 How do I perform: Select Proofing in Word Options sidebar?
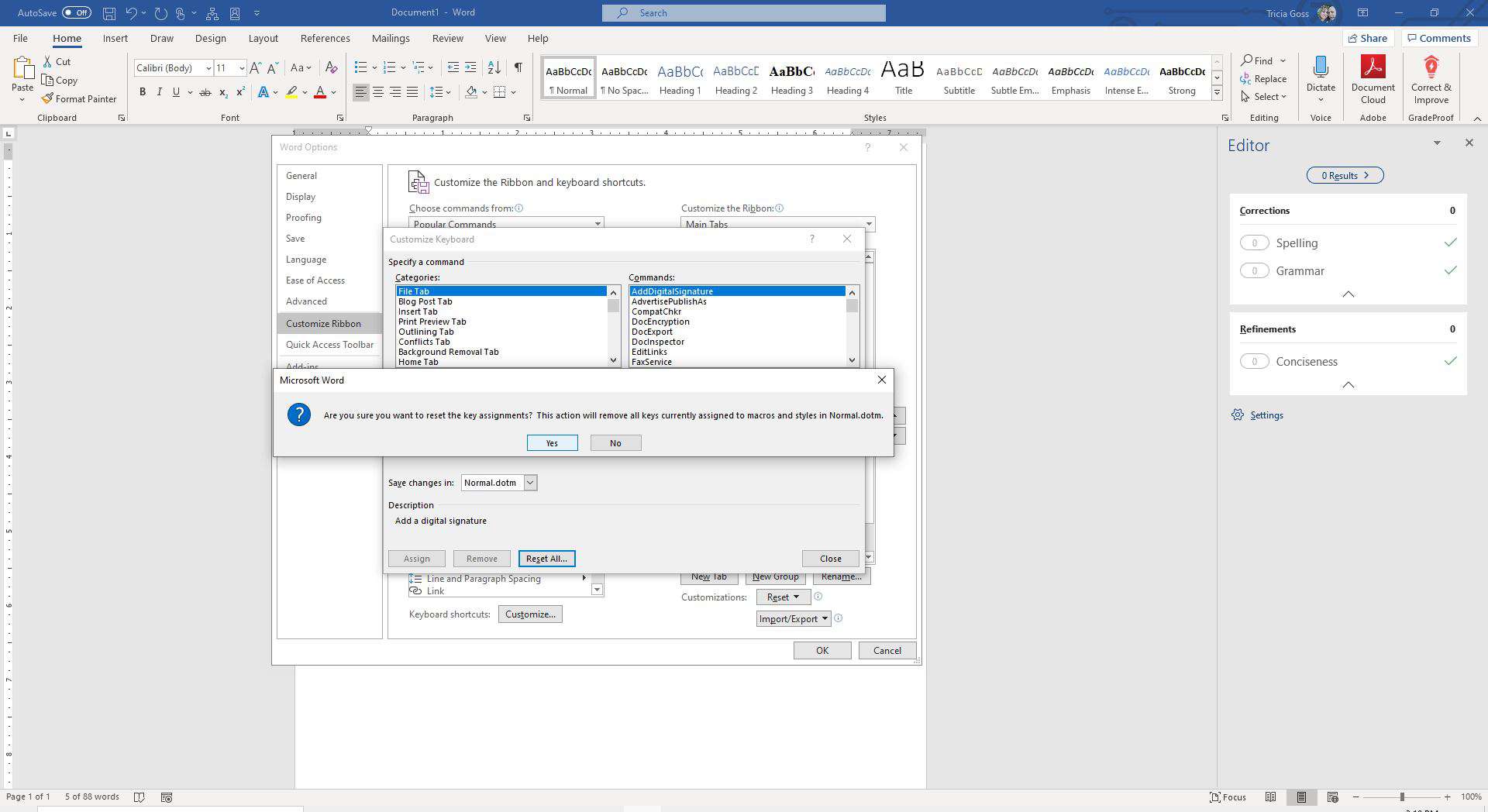(x=304, y=218)
